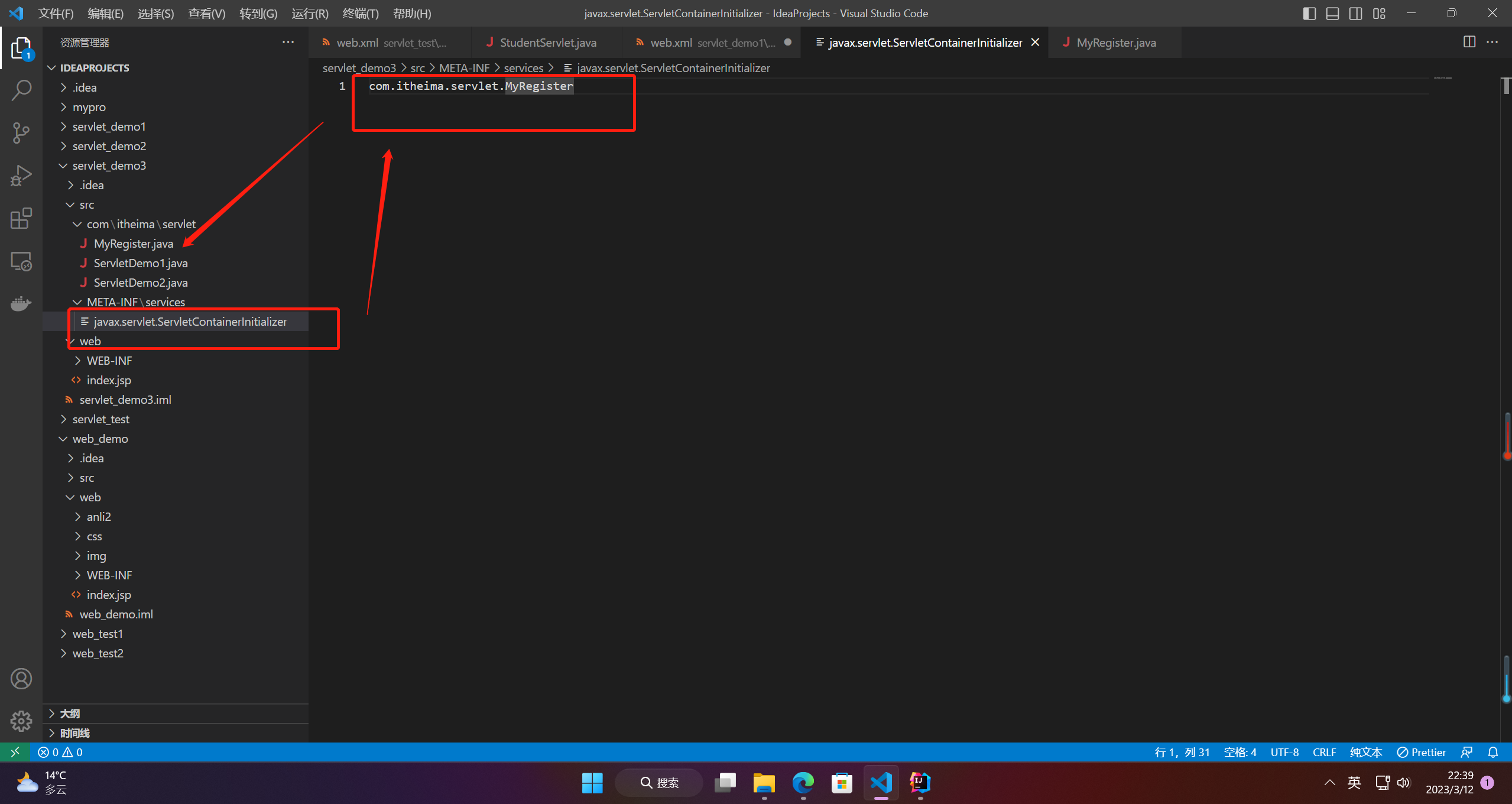The height and width of the screenshot is (804, 1512).
Task: Open Microsoft Edge from taskbar
Action: [803, 783]
